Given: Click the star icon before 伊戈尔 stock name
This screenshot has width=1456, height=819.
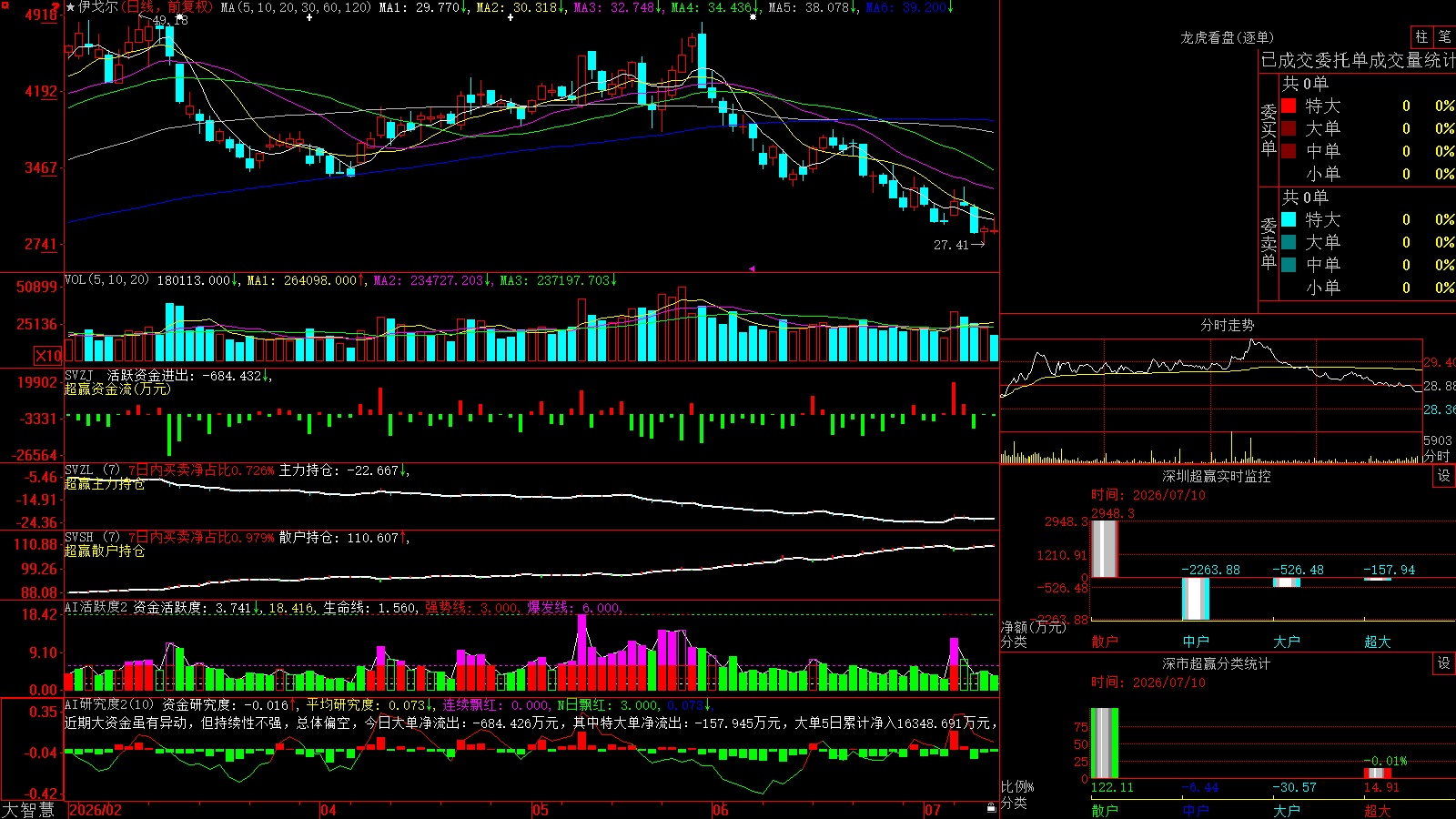Looking at the screenshot, I should [71, 7].
